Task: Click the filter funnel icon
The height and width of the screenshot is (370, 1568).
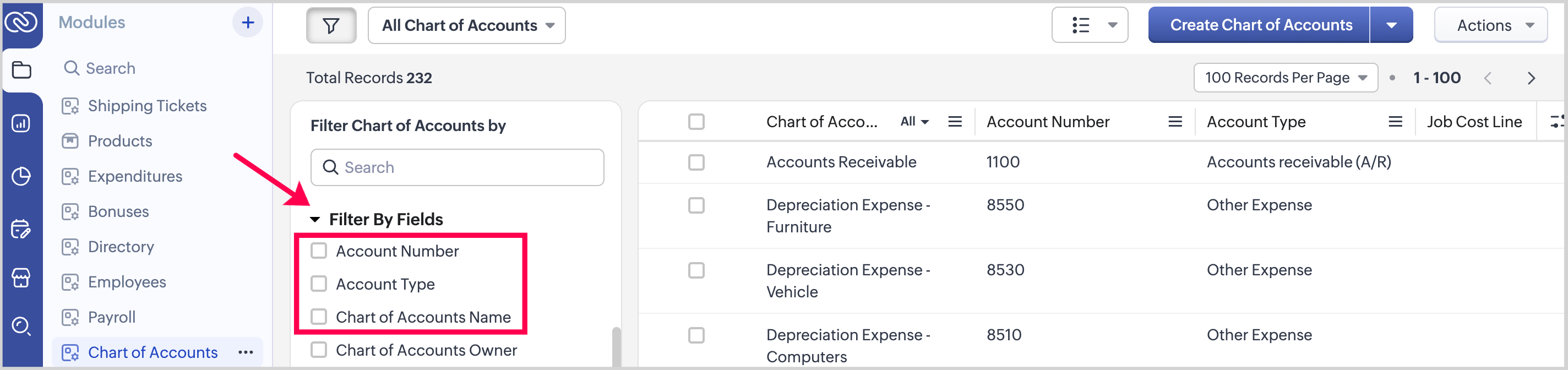Action: 330,25
